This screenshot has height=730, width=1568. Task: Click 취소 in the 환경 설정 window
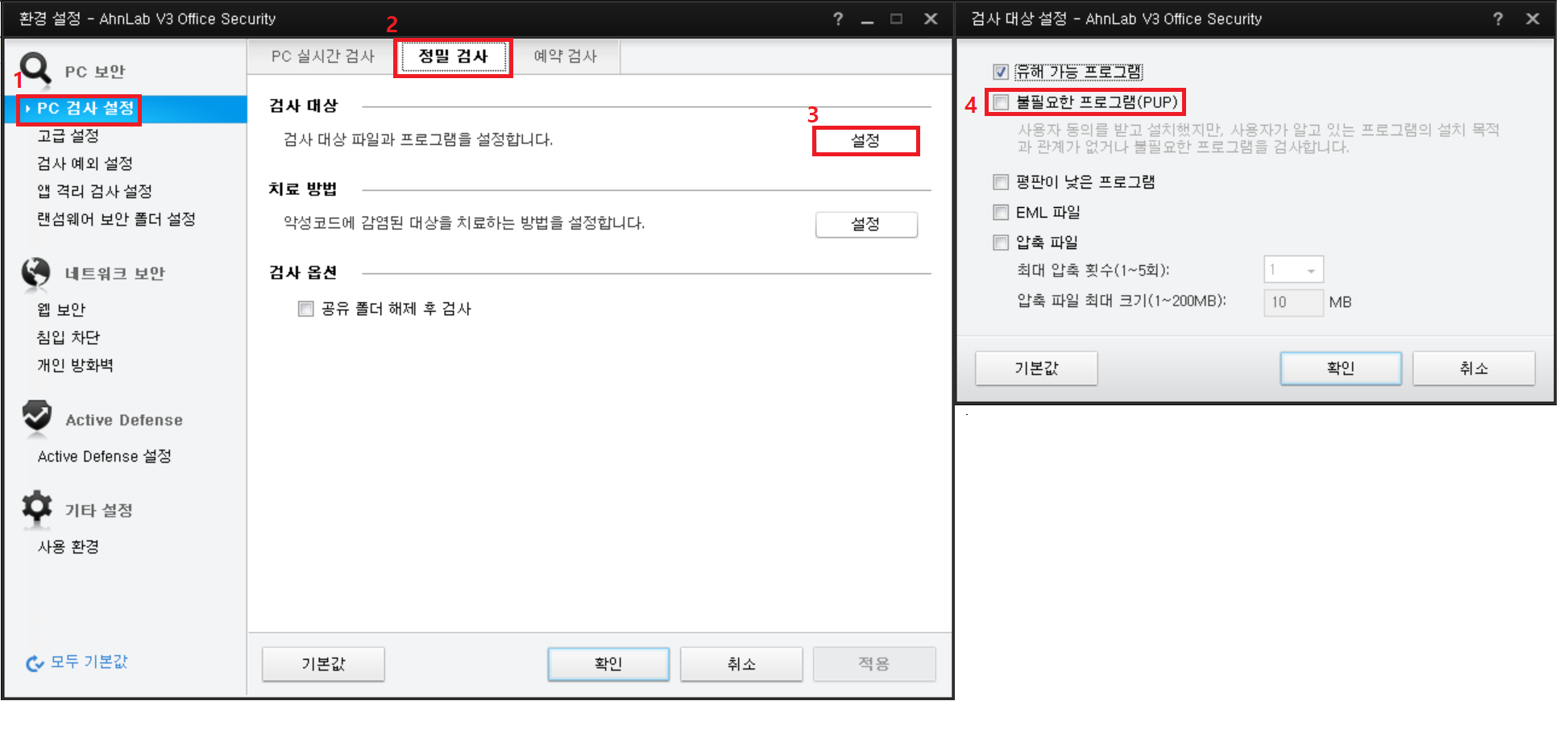click(x=741, y=664)
